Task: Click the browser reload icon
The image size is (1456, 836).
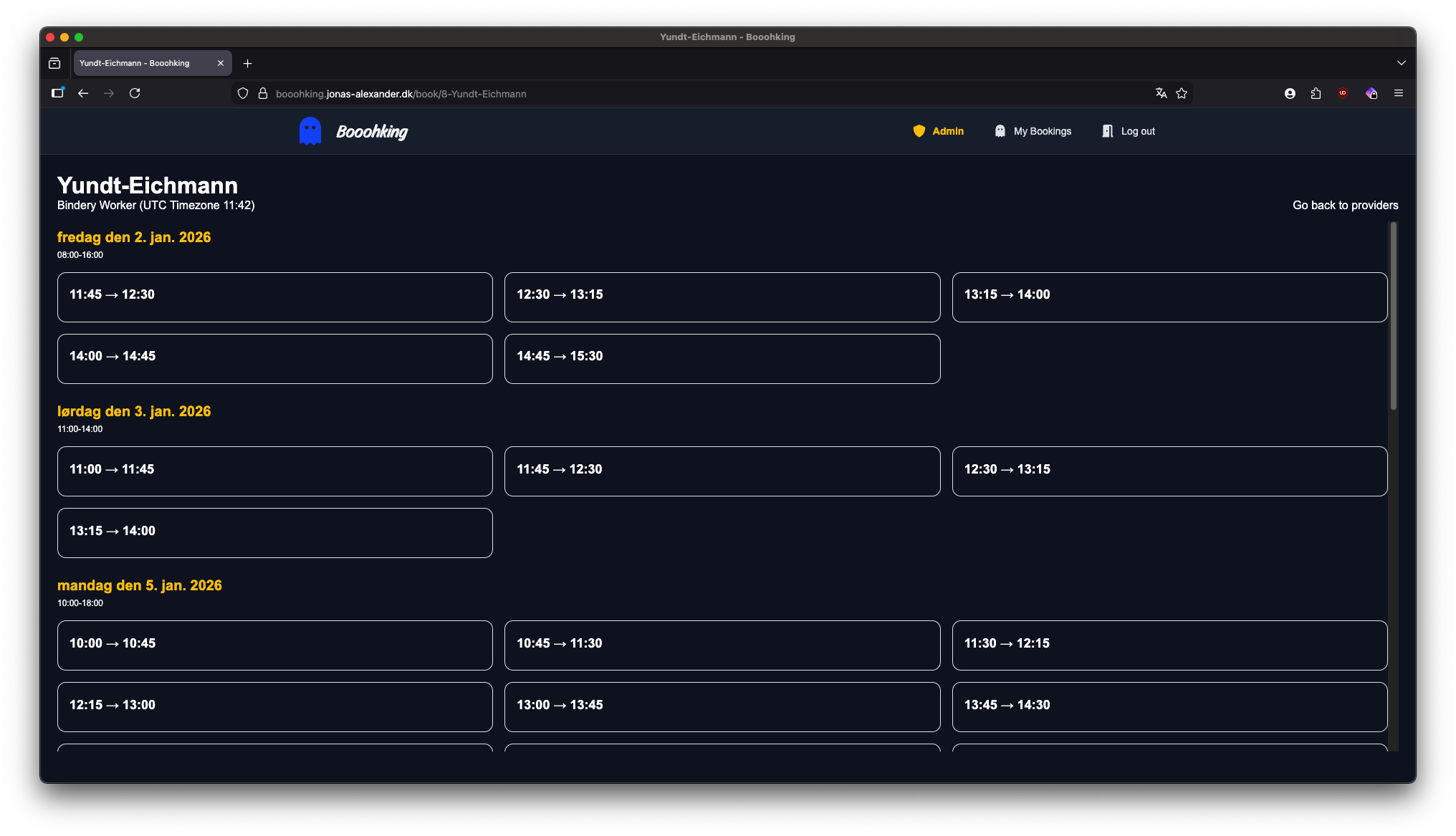Action: click(135, 93)
